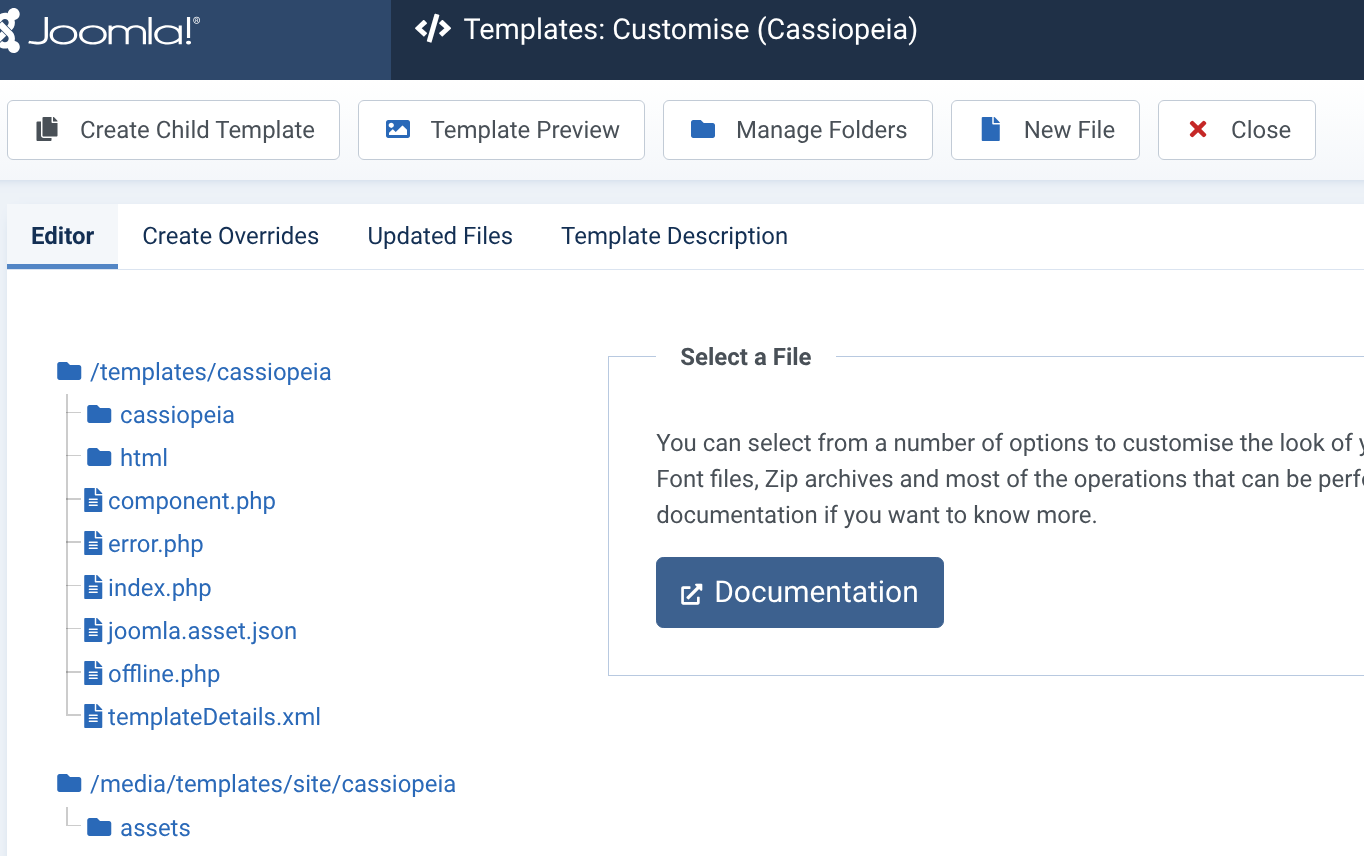
Task: Open the offline.php file
Action: pos(163,674)
